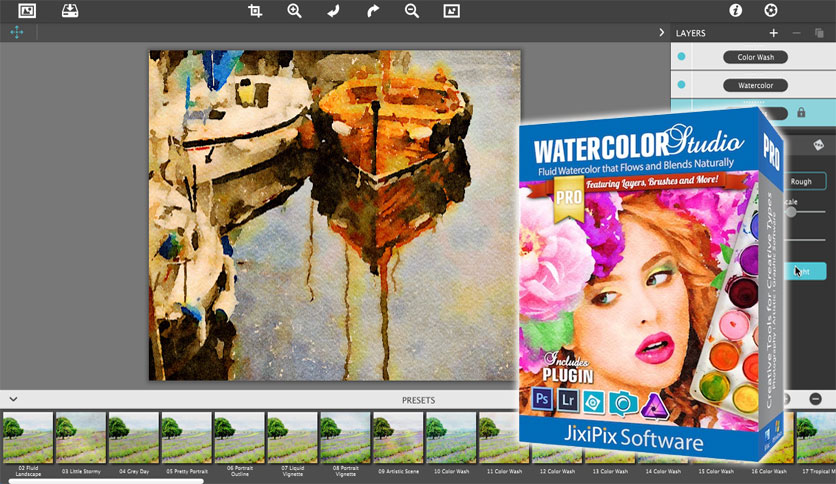The height and width of the screenshot is (484, 836).
Task: Apply the 04 Grey Day preset
Action: [x=134, y=437]
